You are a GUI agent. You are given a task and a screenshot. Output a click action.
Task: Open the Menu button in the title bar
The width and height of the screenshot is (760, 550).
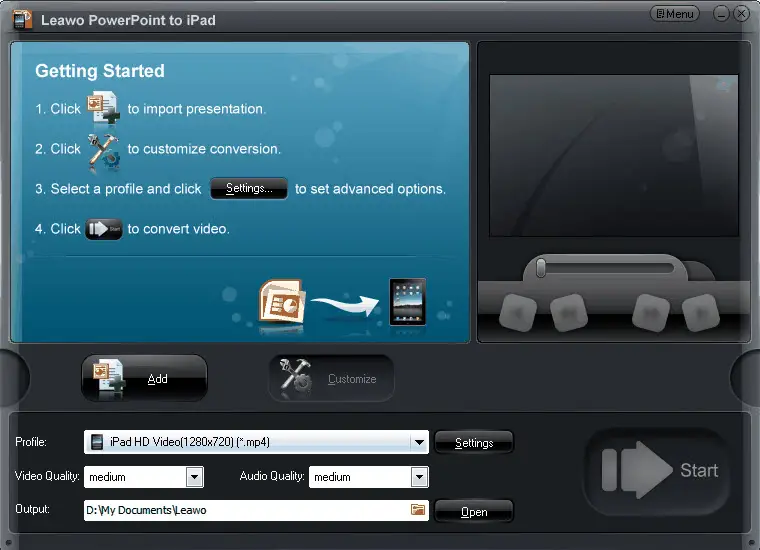(x=674, y=14)
